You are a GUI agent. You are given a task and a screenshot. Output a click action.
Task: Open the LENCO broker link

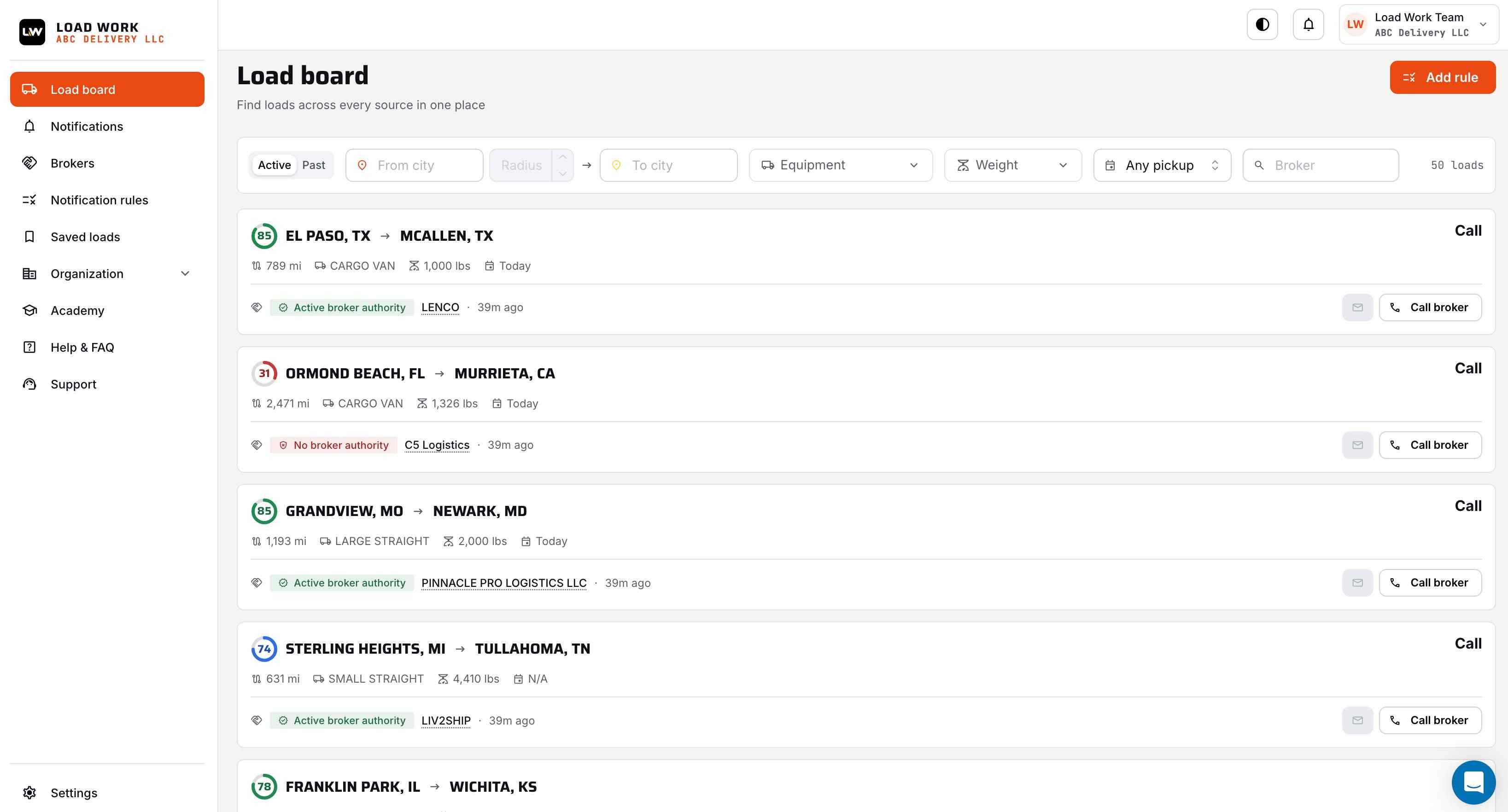point(440,307)
